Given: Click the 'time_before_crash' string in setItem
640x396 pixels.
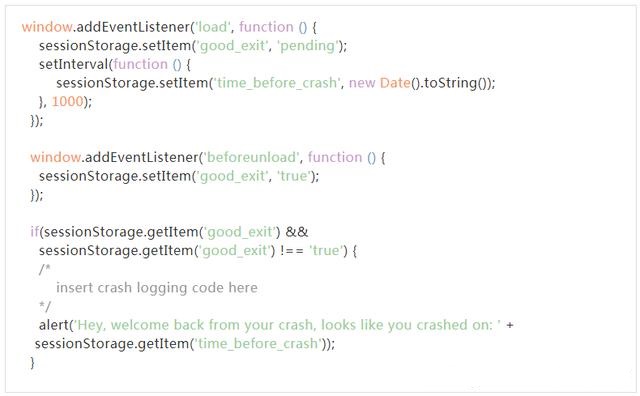Looking at the screenshot, I should pos(277,83).
